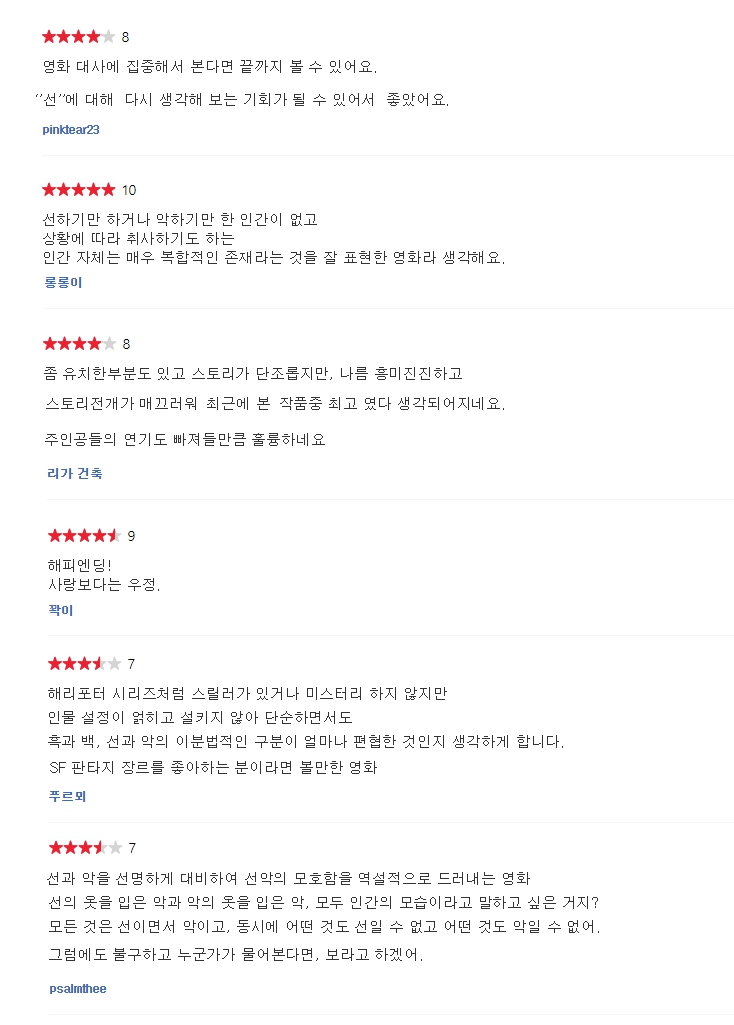The image size is (734, 1025).
Task: Click the line starting SF 판타지 장르를
Action: [x=213, y=767]
